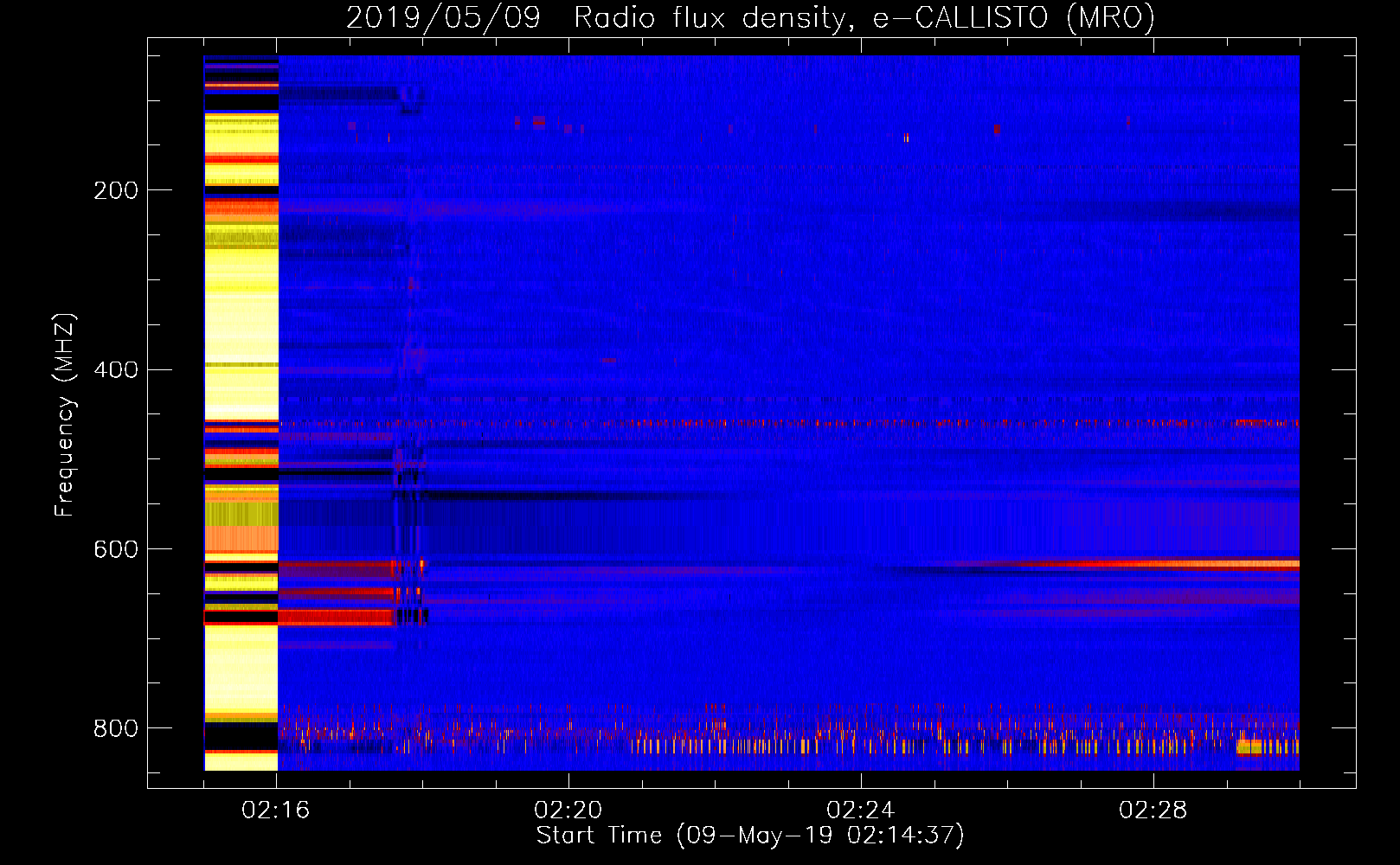Screen dimensions: 1400x865
Task: Click the 'Frequency (MHZ)' y-axis label
Action: [65, 414]
